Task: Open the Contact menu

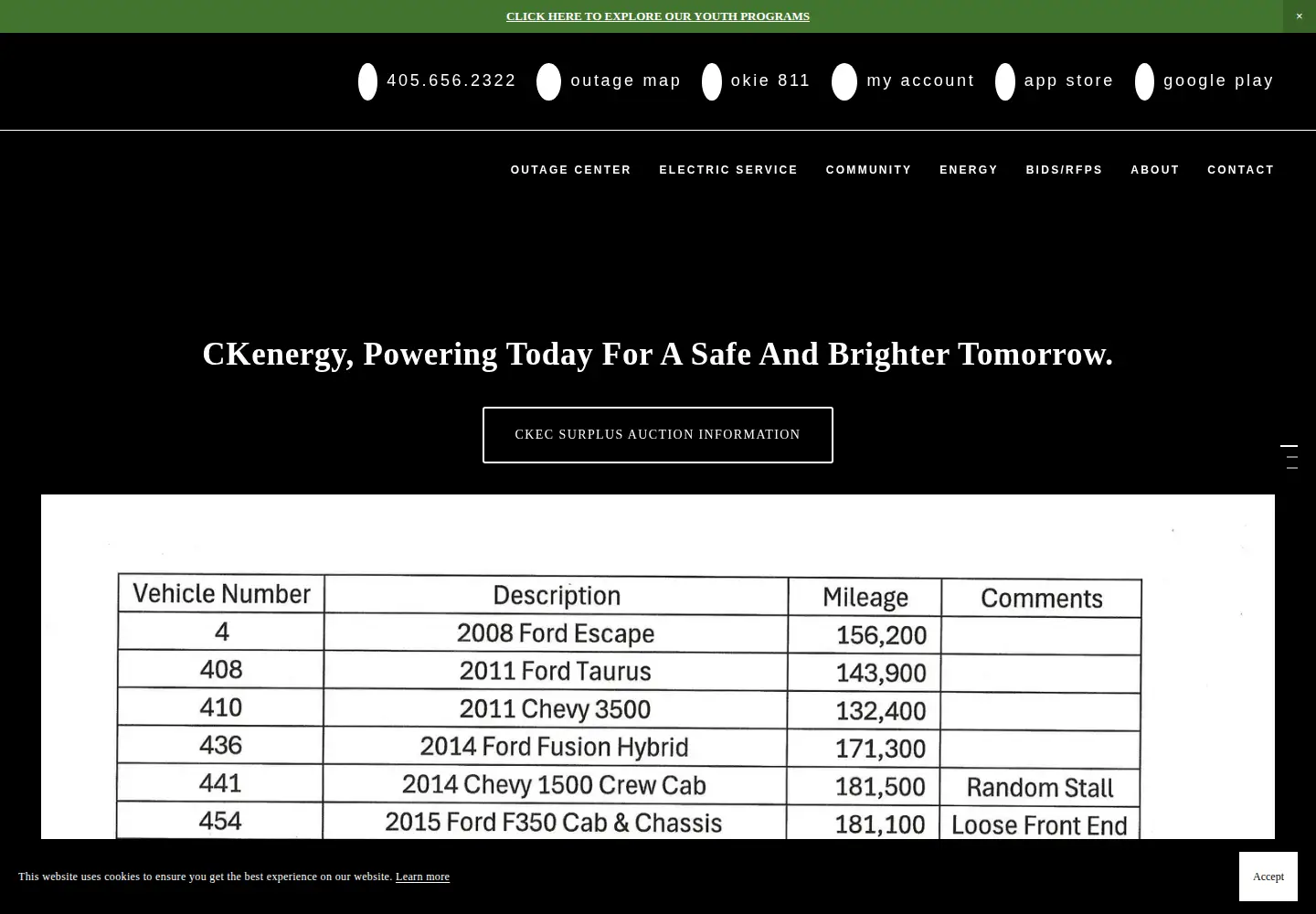Action: click(x=1240, y=170)
